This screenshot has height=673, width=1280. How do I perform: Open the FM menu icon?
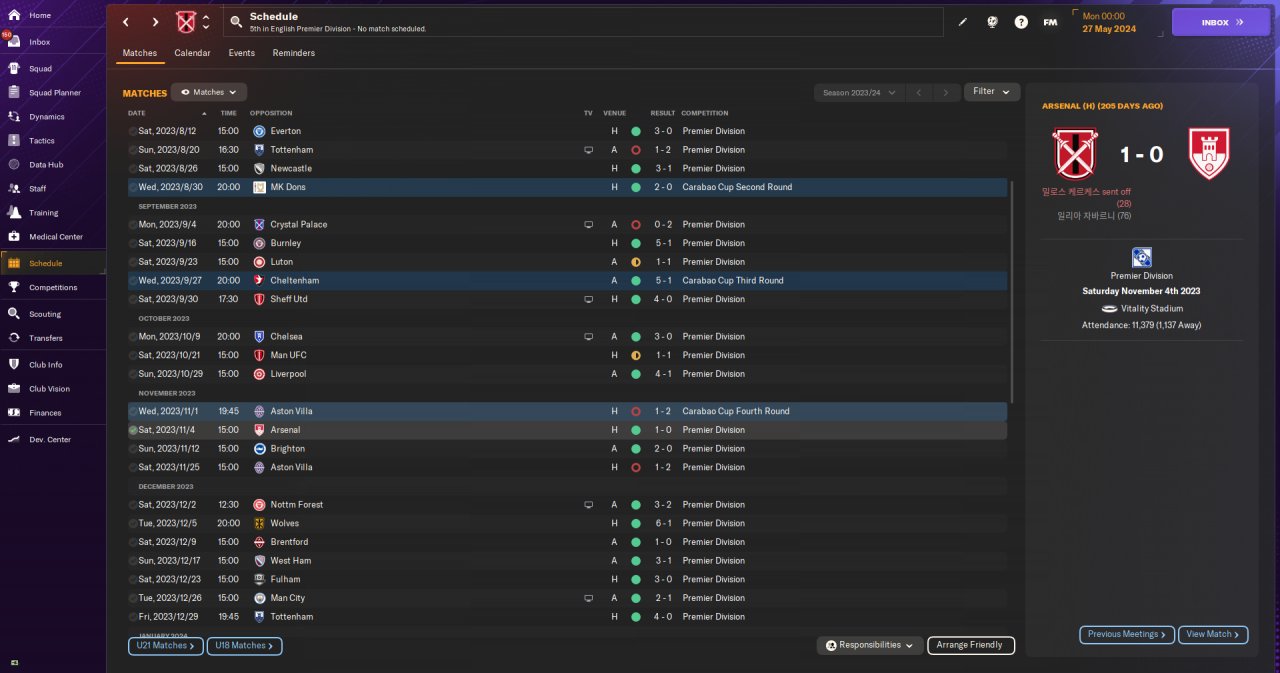[1050, 22]
